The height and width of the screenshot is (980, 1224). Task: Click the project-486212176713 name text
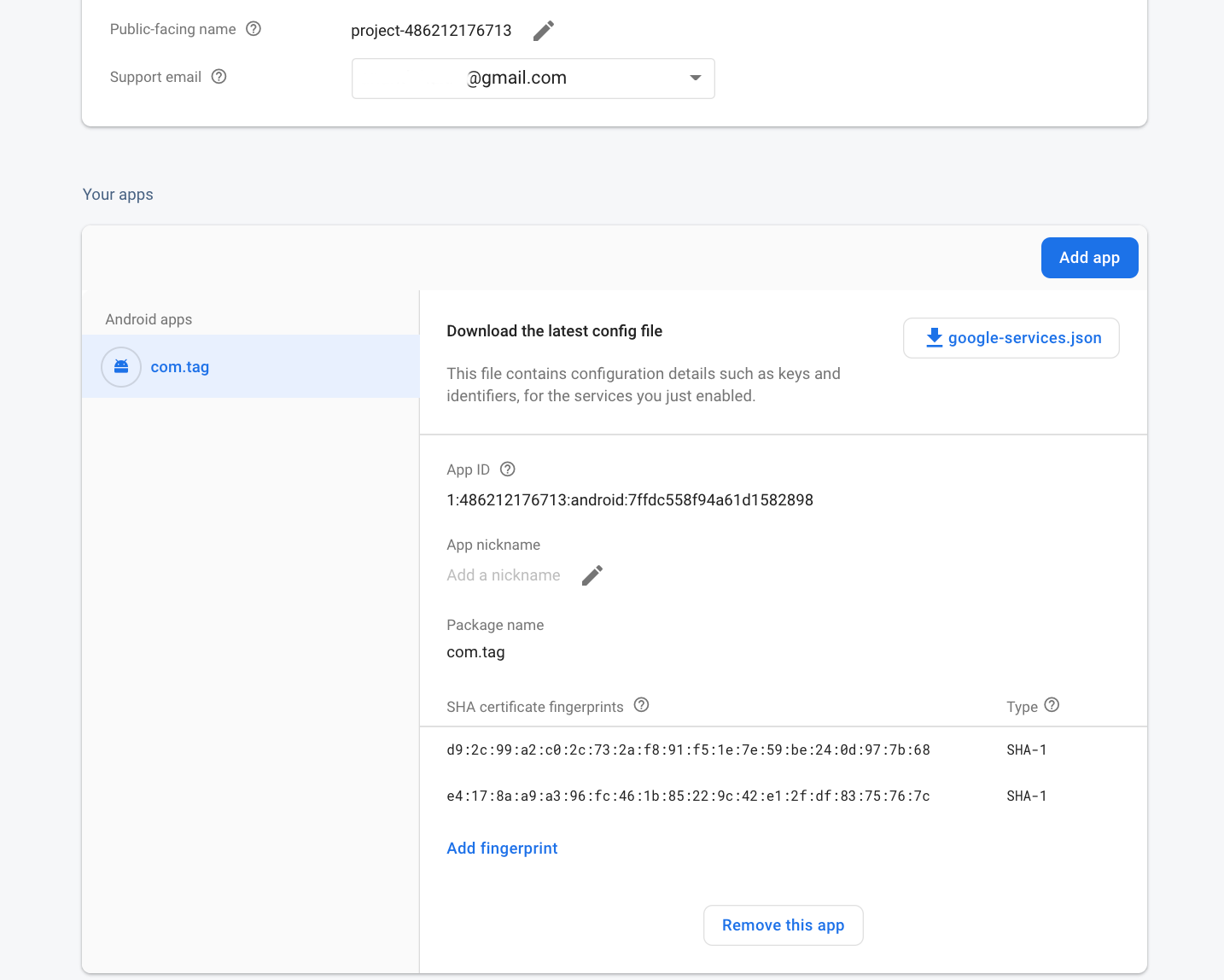[x=431, y=31]
